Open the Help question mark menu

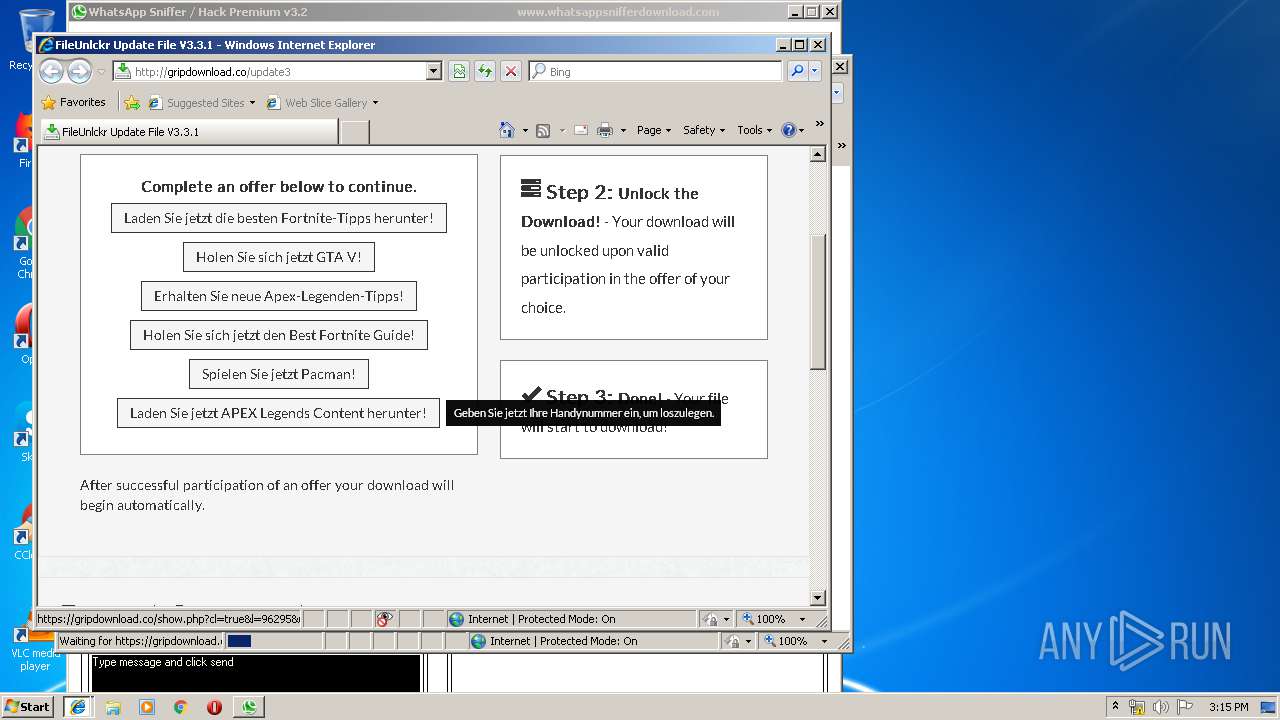point(792,130)
